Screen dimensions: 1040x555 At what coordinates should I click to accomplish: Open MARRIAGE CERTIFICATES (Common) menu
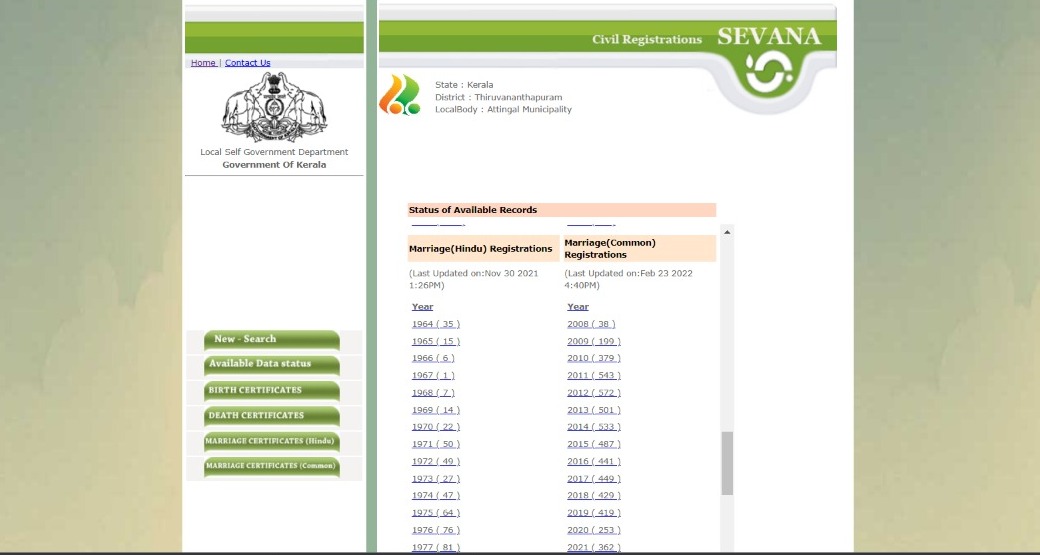coord(271,466)
